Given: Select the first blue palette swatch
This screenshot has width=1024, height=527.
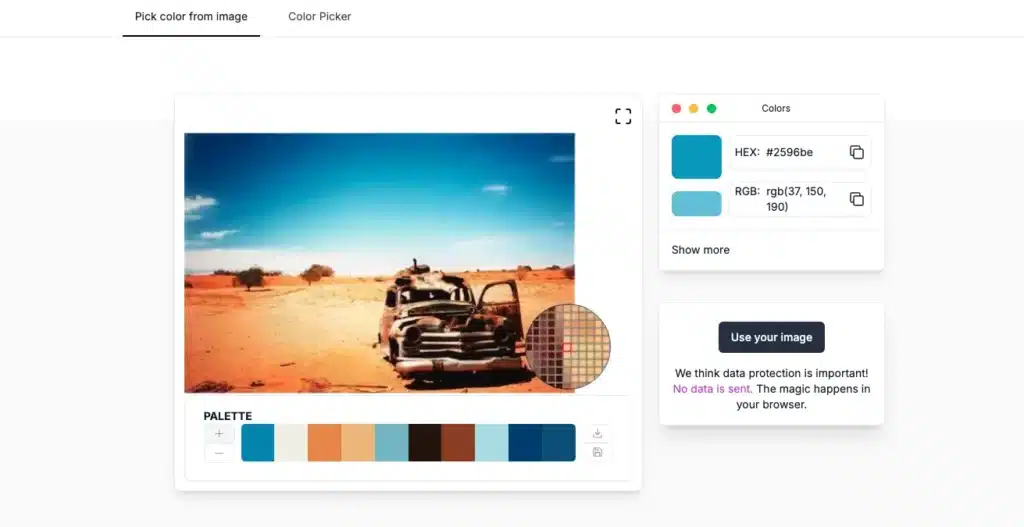Looking at the screenshot, I should pyautogui.click(x=257, y=443).
